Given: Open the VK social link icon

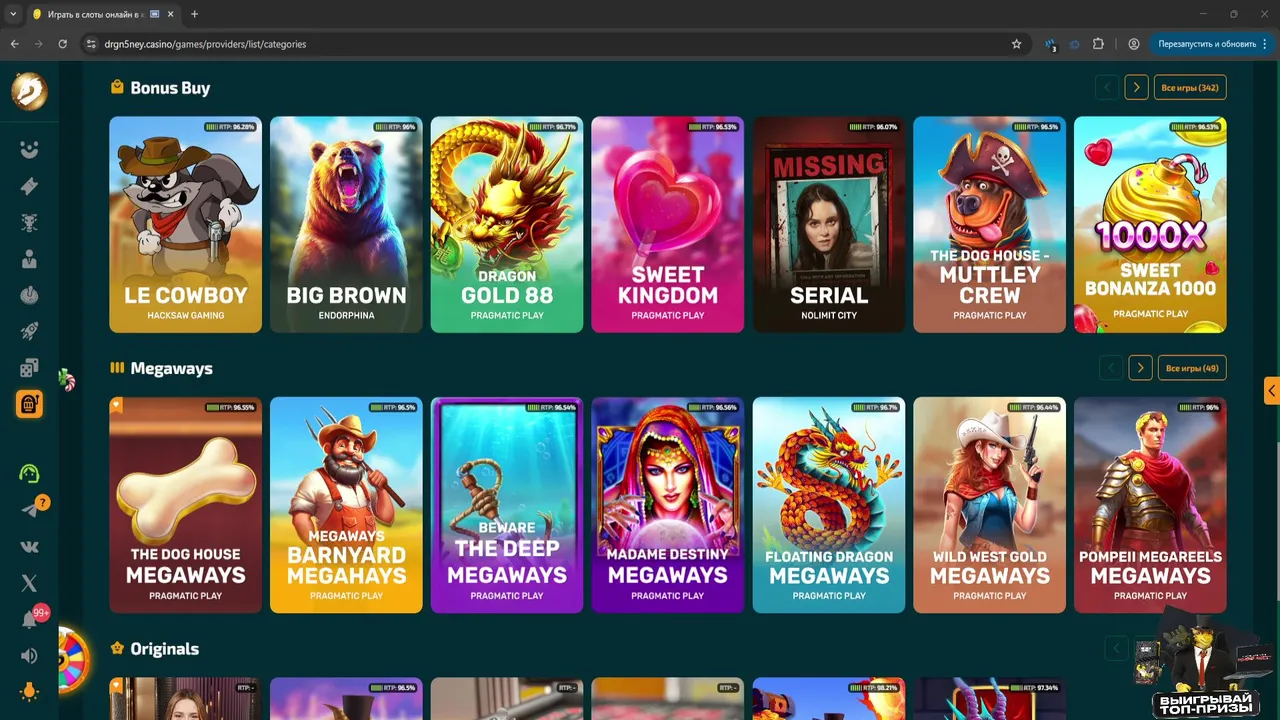Looking at the screenshot, I should pos(29,547).
